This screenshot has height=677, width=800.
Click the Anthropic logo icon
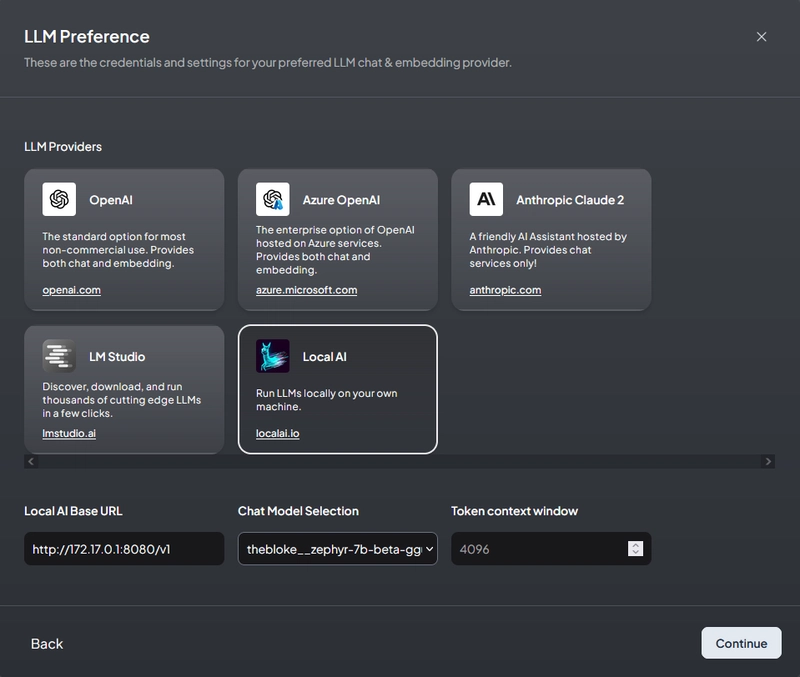tap(486, 199)
